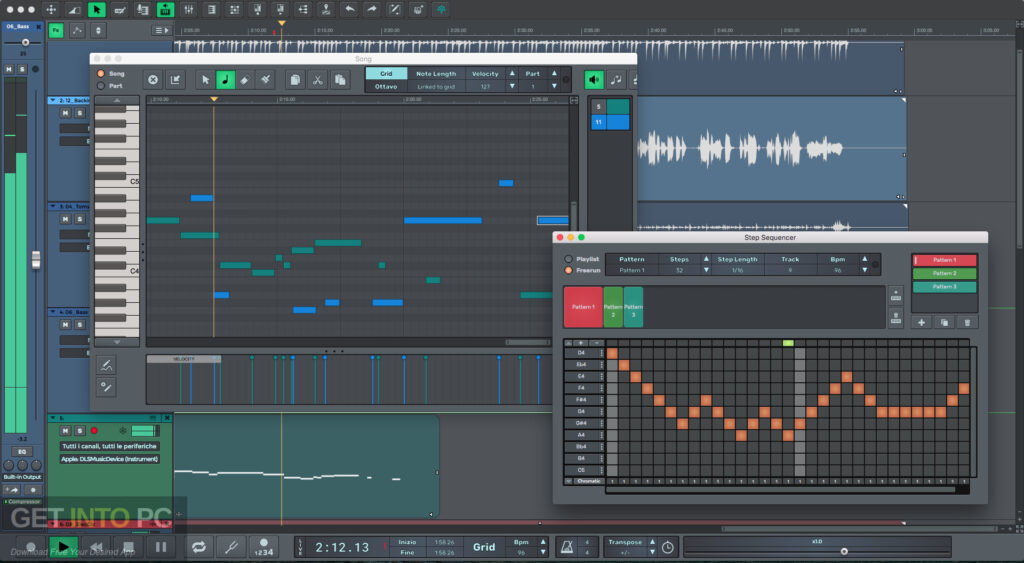Open the Step Length 1/16 dropdown
Image resolution: width=1024 pixels, height=563 pixels.
coord(737,270)
